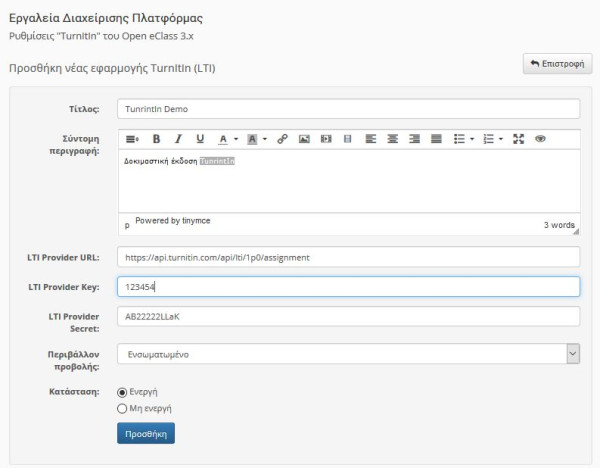The width and height of the screenshot is (600, 468).
Task: Open the background color dropdown arrow
Action: pos(265,139)
